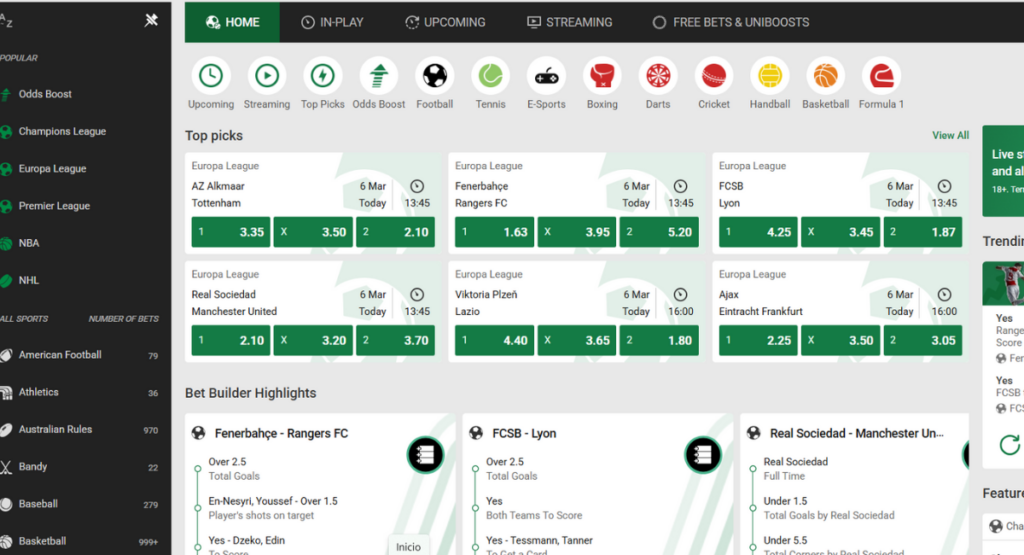Open the UPCOMING tab
Viewport: 1024px width, 555px height.
click(x=445, y=22)
